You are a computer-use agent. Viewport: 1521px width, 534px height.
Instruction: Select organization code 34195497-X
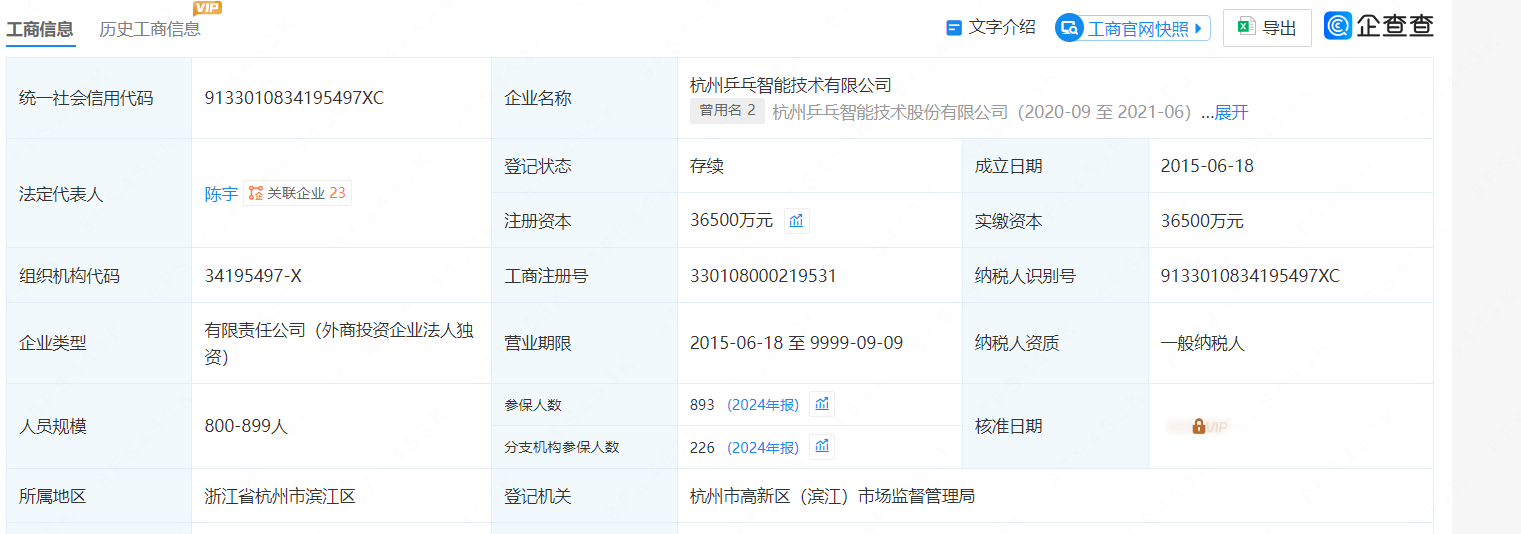(x=253, y=275)
